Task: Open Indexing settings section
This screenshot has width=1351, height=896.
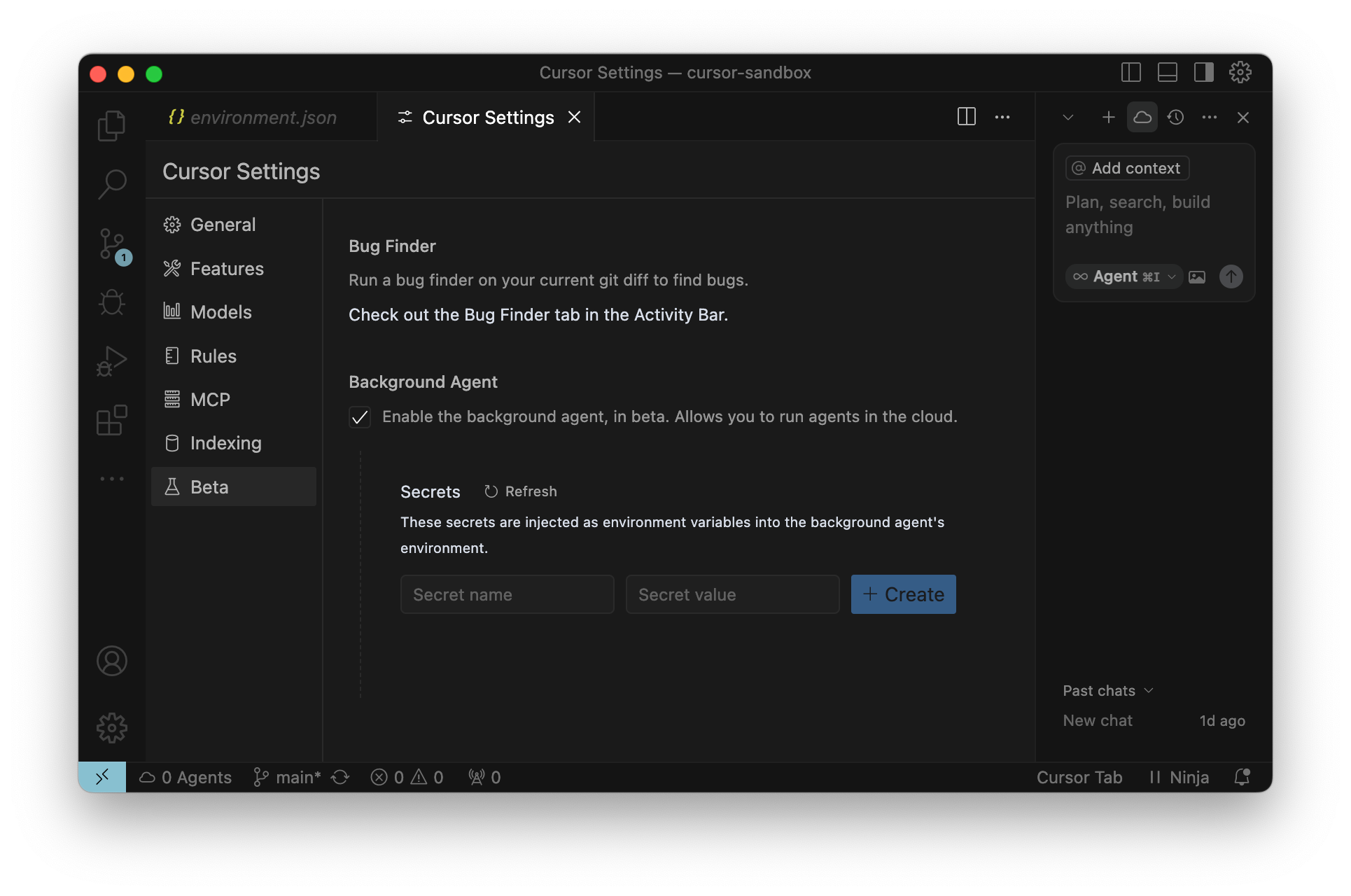Action: click(x=234, y=443)
